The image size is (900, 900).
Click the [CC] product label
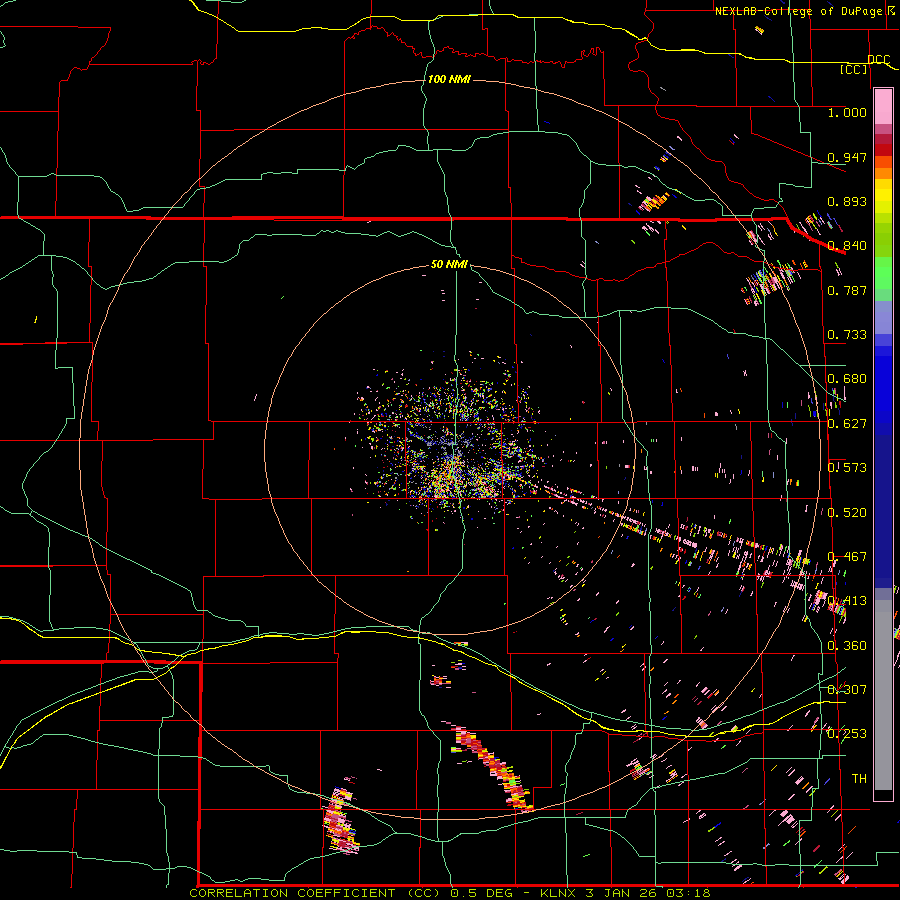click(x=854, y=69)
